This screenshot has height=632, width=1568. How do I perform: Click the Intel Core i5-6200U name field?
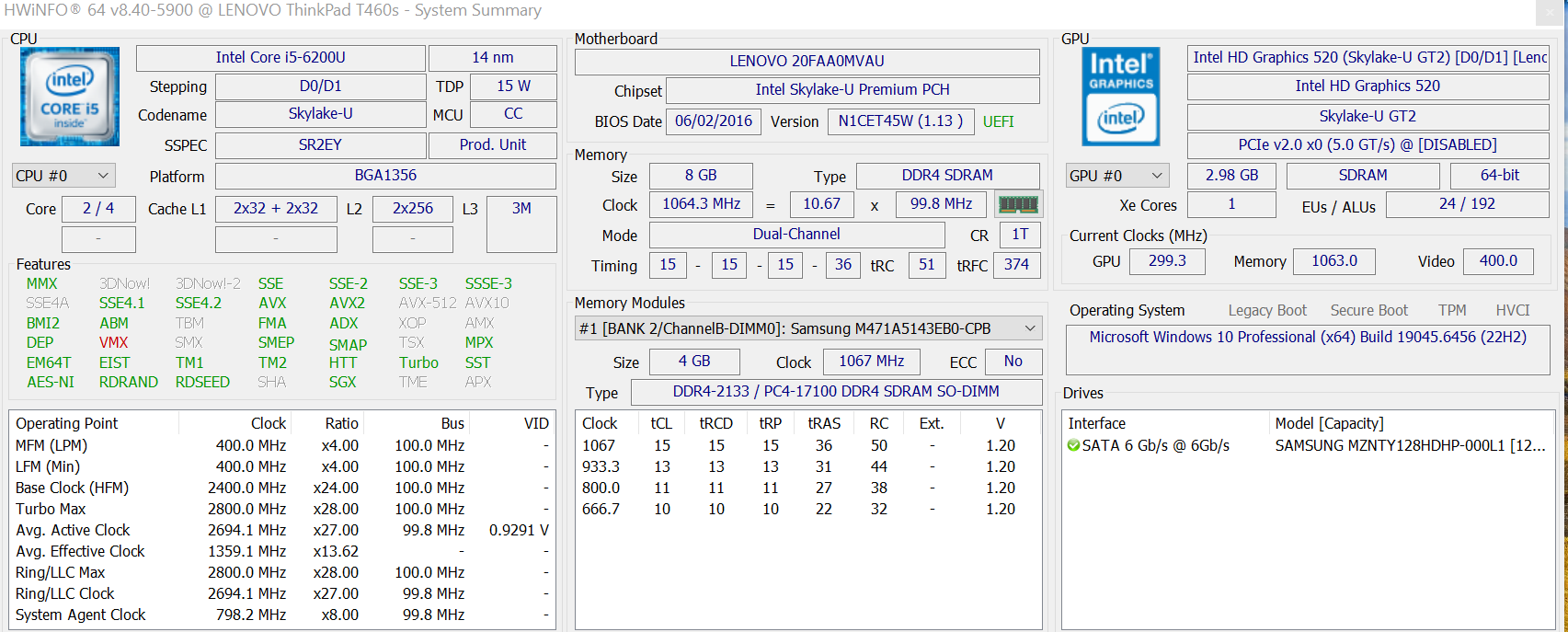pyautogui.click(x=280, y=58)
